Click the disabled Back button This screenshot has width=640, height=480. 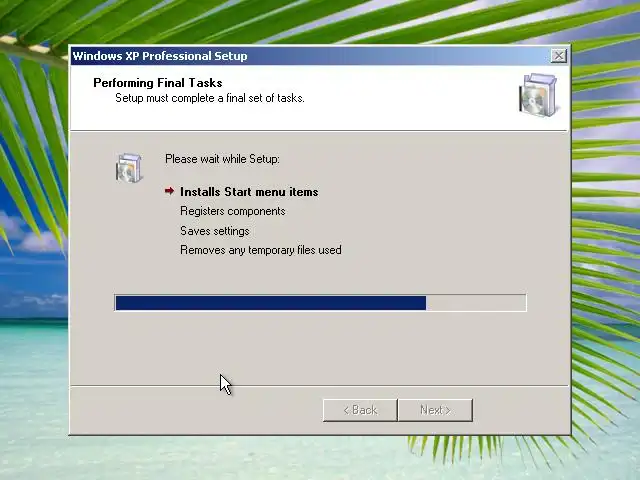[x=360, y=410]
